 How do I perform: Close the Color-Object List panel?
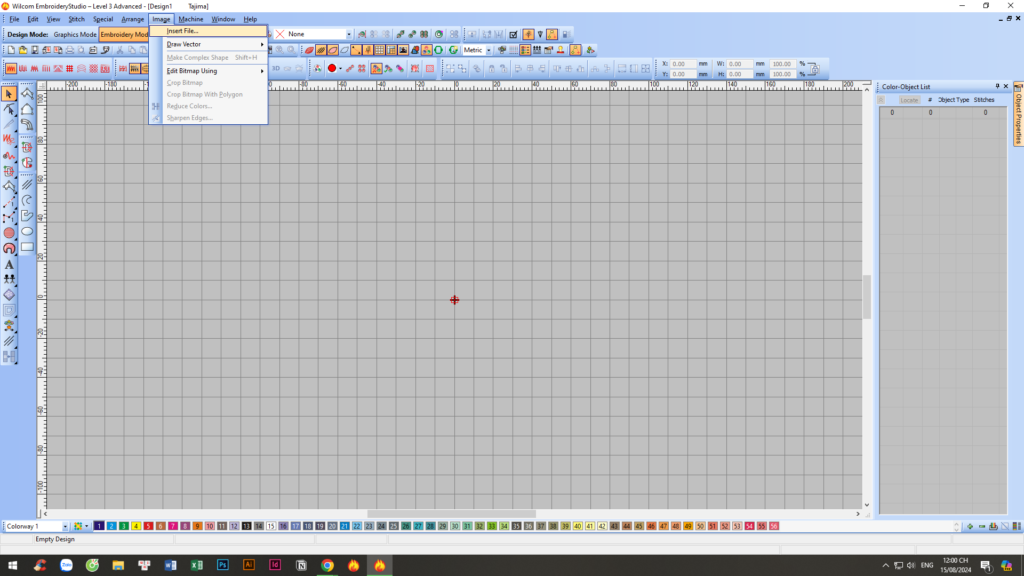1006,86
